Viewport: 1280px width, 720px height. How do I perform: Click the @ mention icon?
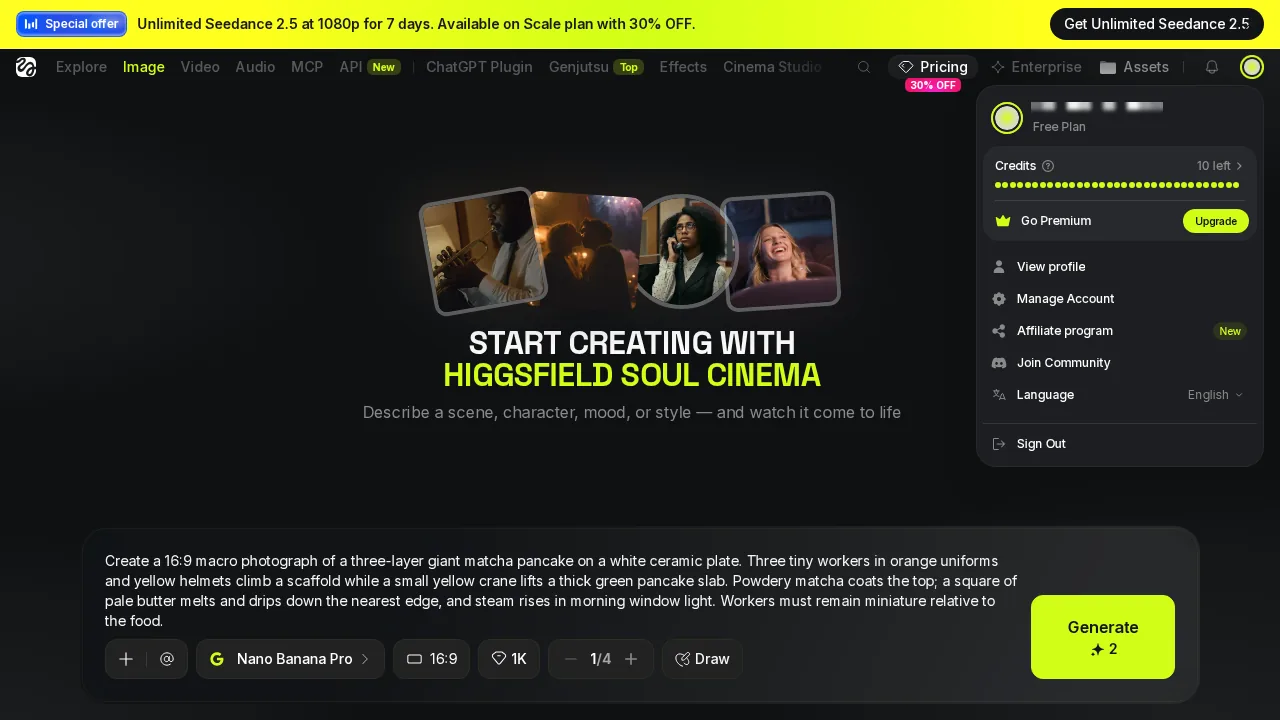pos(167,659)
